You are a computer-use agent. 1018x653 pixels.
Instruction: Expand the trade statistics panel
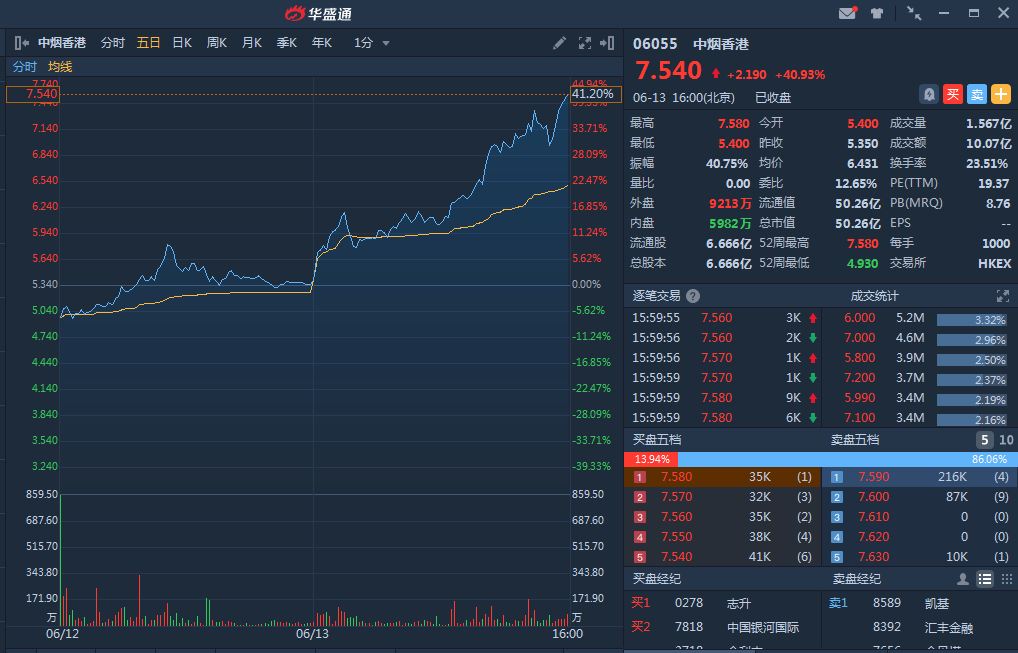(x=1002, y=296)
